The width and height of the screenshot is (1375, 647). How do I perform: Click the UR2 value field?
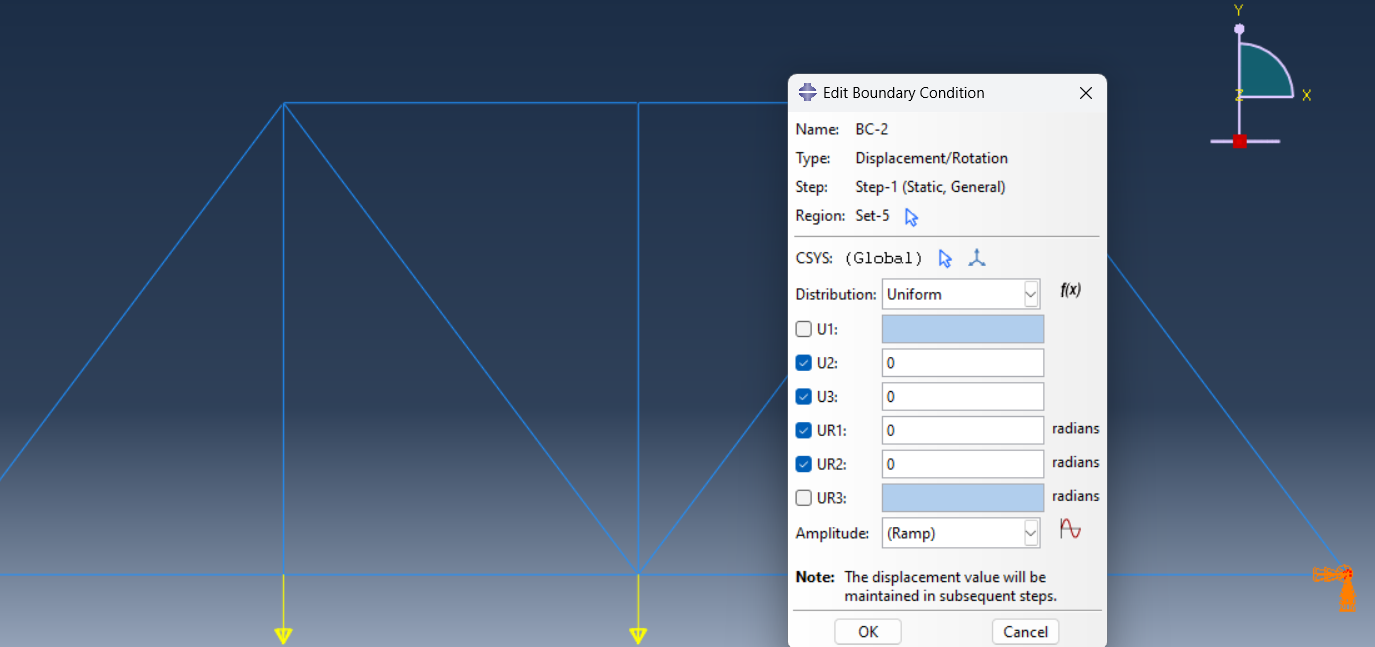click(x=963, y=464)
